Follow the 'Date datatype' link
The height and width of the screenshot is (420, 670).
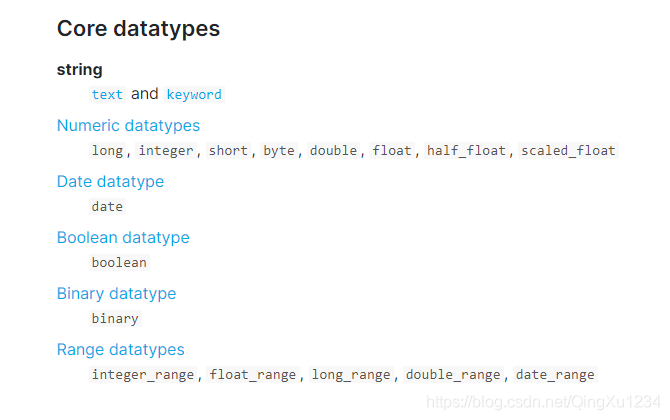(110, 182)
